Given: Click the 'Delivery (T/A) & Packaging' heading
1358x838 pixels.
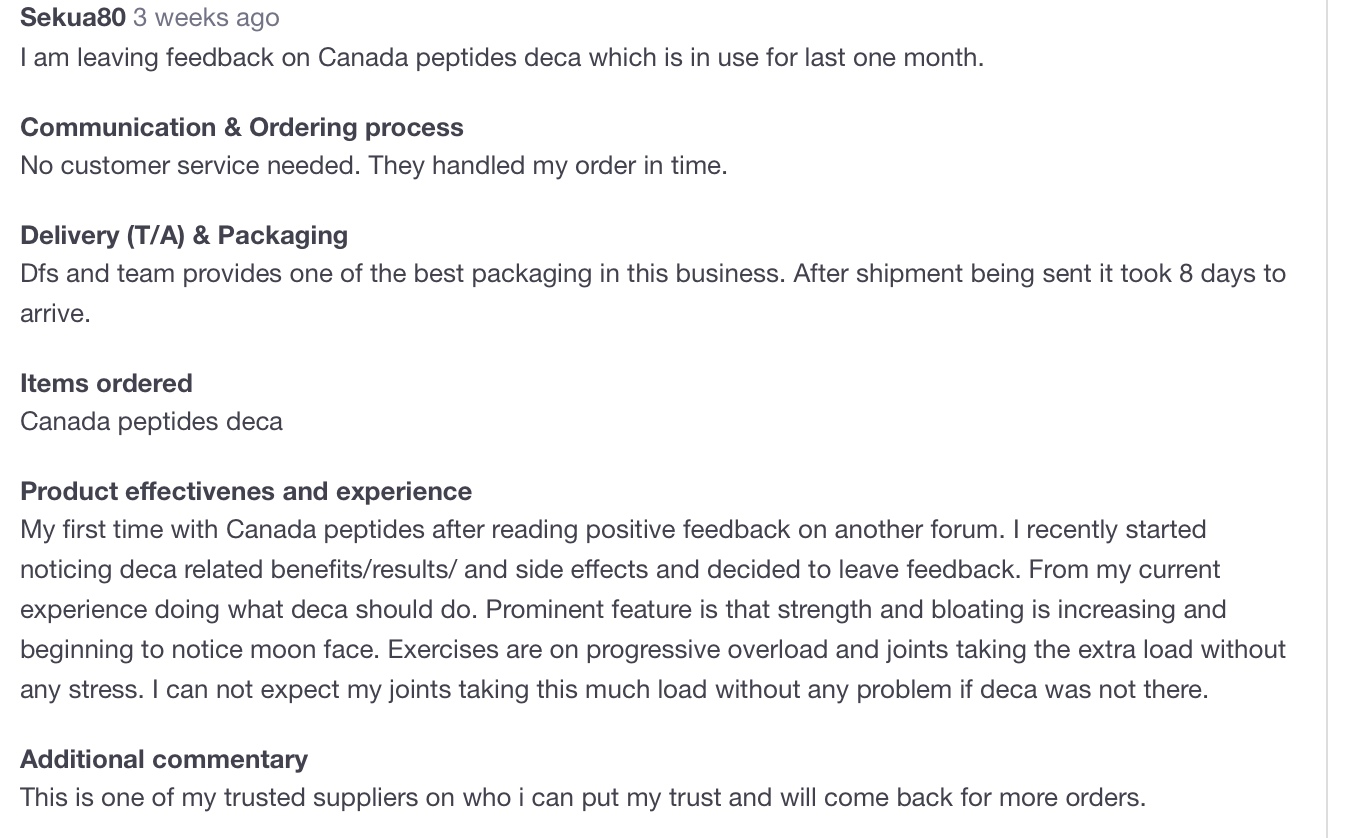Looking at the screenshot, I should click(184, 236).
